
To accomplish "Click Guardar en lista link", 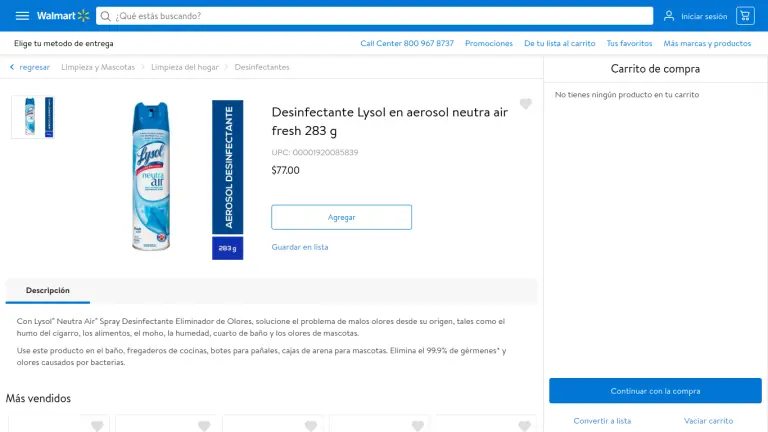I will (300, 247).
